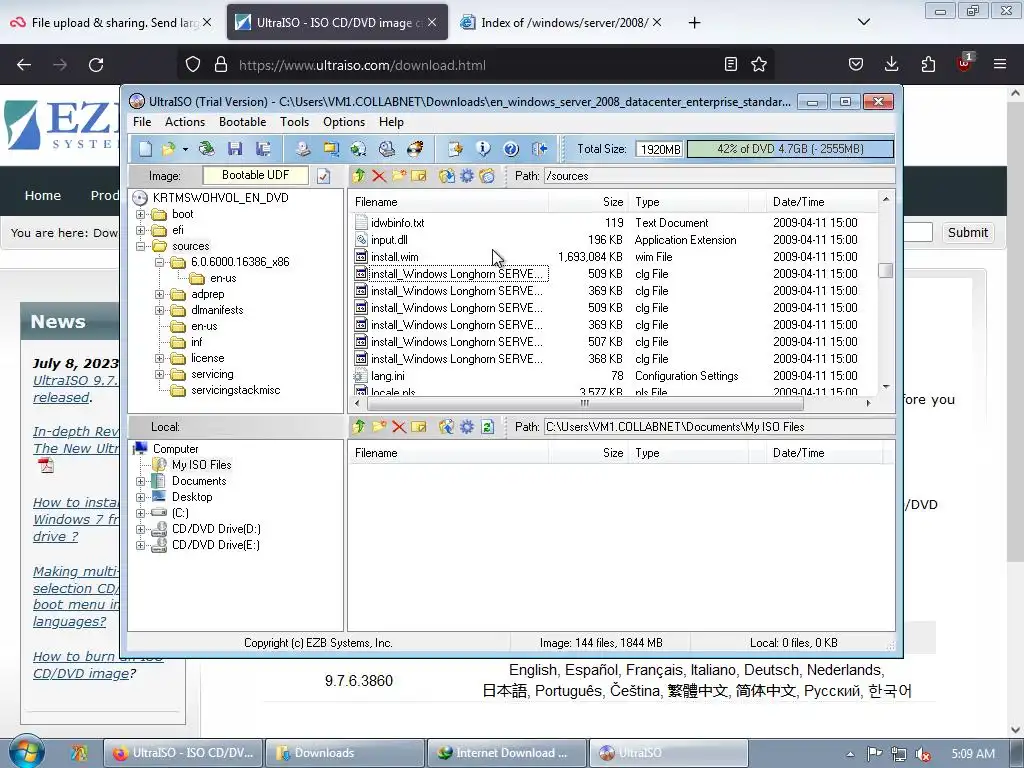Expand the Documents node in Local tree

[140, 481]
